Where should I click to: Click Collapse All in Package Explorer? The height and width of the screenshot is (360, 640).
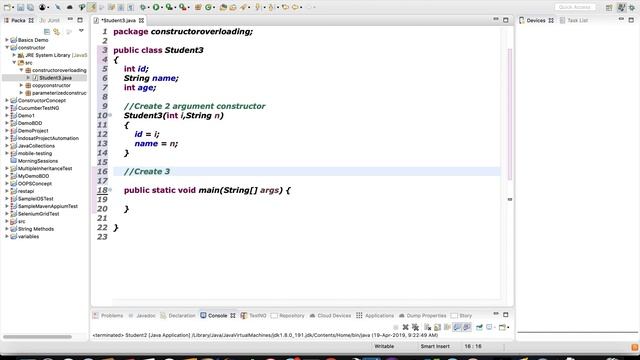click(47, 31)
